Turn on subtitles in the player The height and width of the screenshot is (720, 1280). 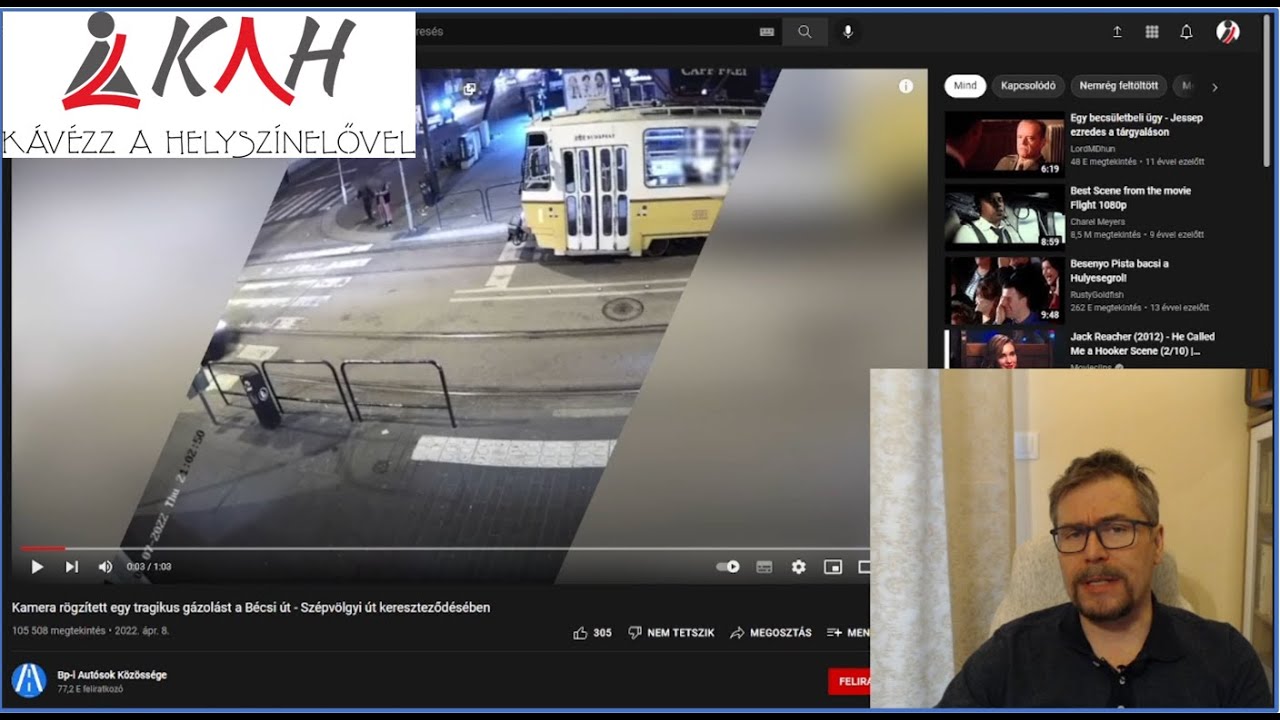pyautogui.click(x=764, y=567)
